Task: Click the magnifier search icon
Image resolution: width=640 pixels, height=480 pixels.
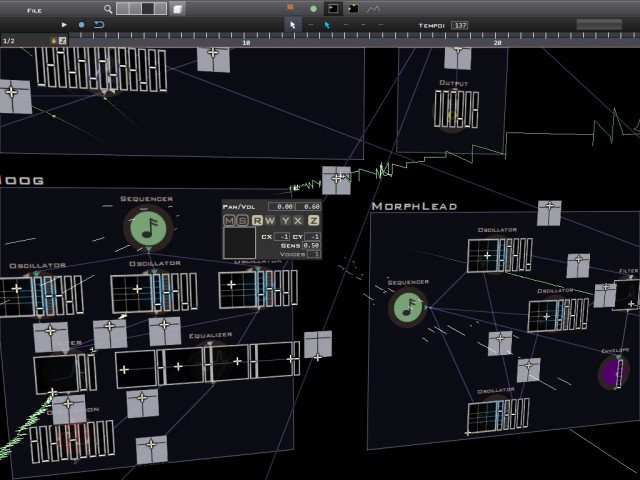Action: tap(108, 9)
